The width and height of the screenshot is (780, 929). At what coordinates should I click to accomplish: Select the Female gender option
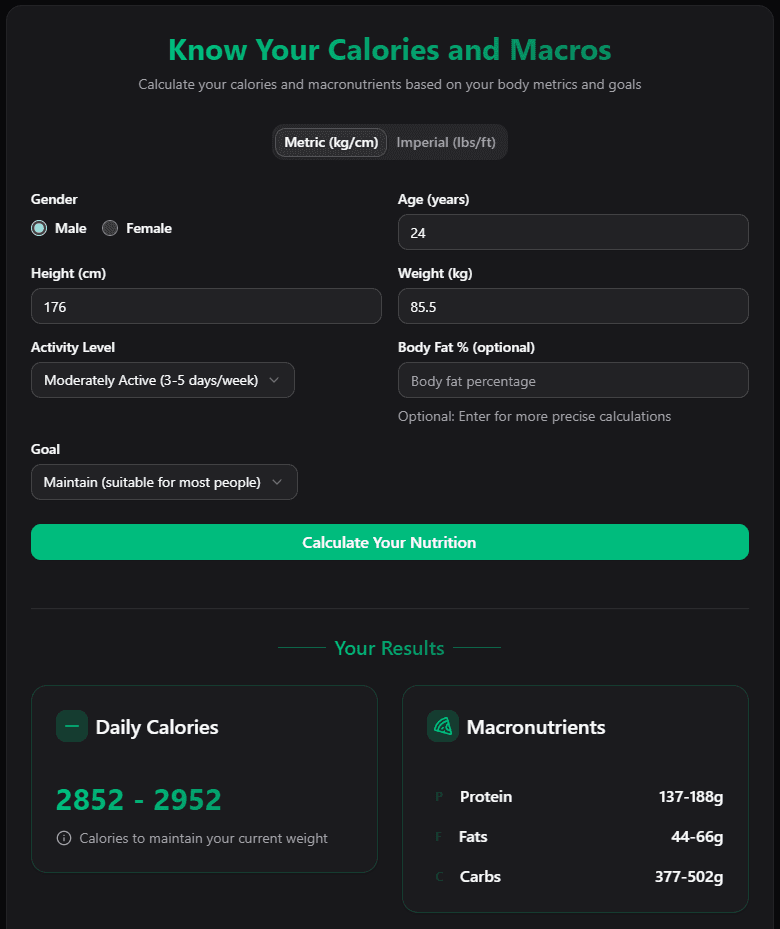109,228
